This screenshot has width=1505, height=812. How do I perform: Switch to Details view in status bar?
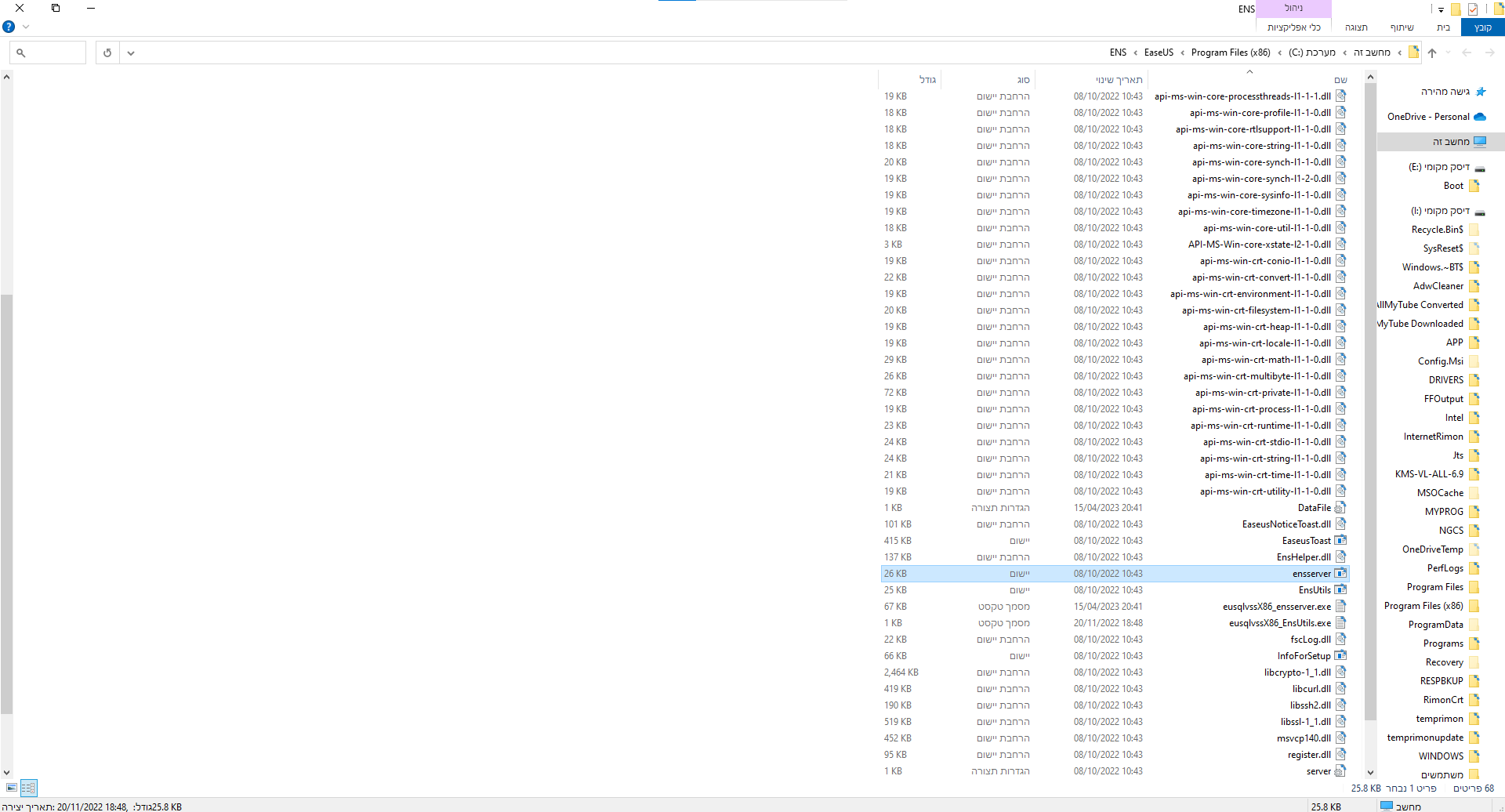28,788
